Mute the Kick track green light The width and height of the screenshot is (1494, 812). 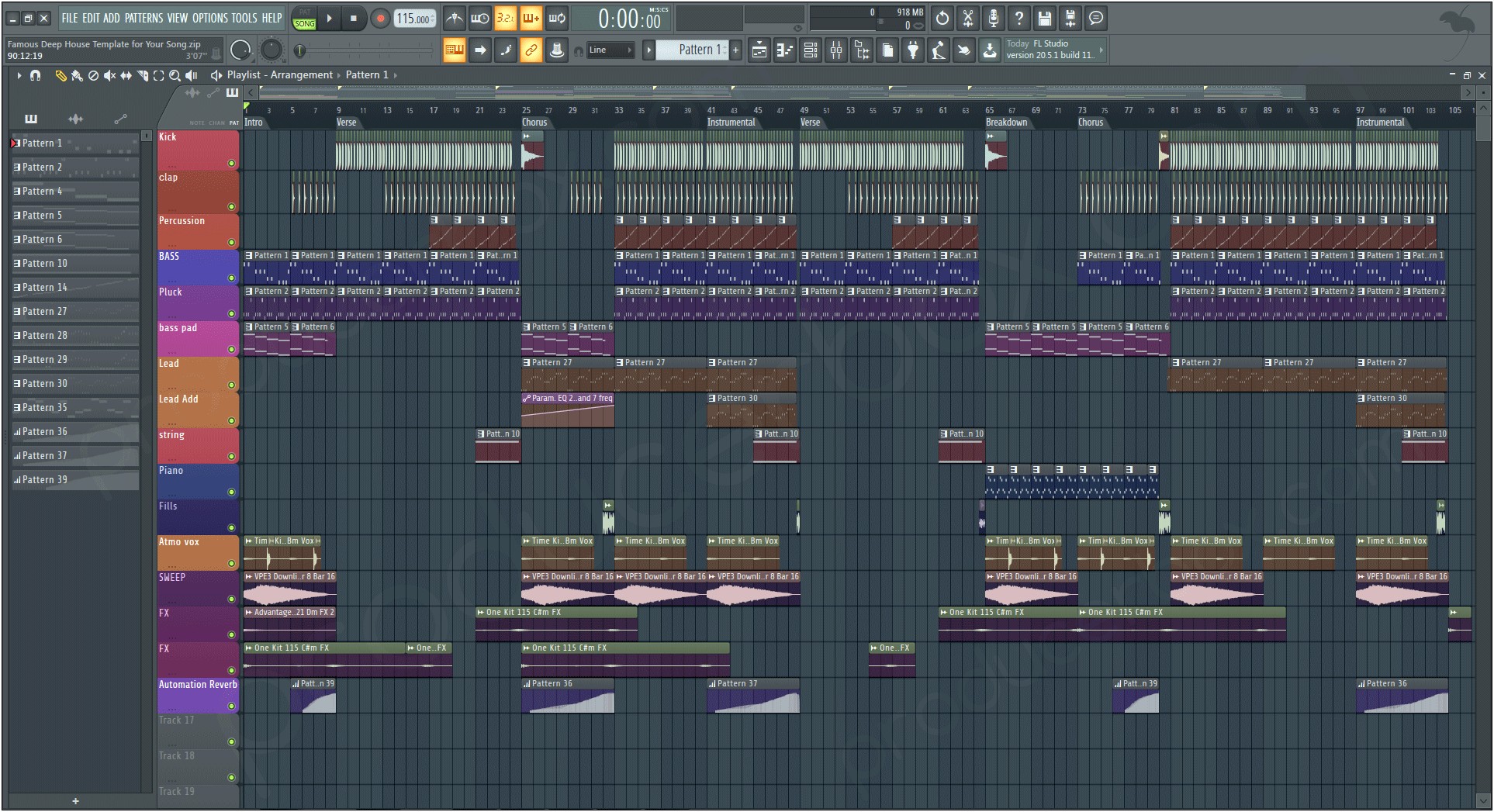point(231,164)
